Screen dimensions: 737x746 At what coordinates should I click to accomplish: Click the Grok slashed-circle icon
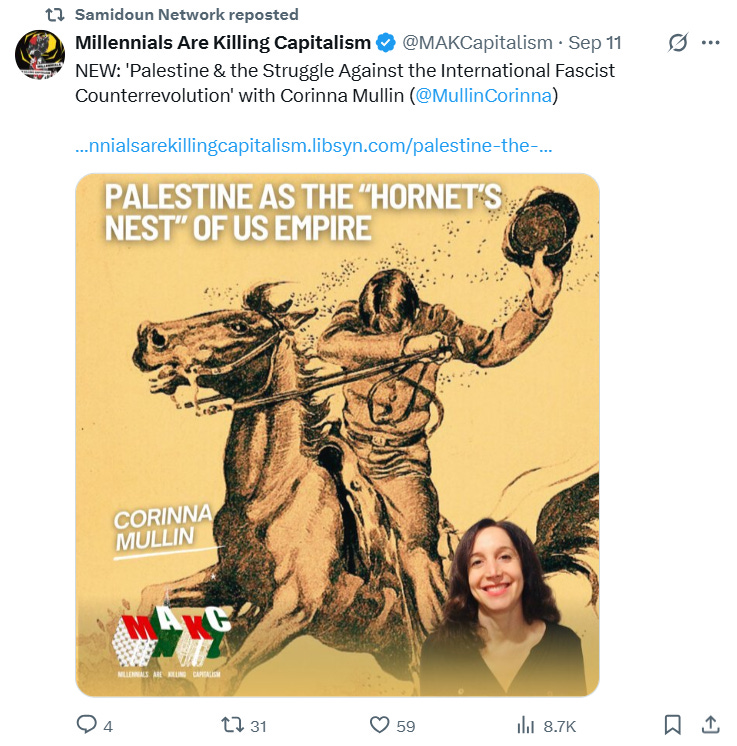[678, 43]
